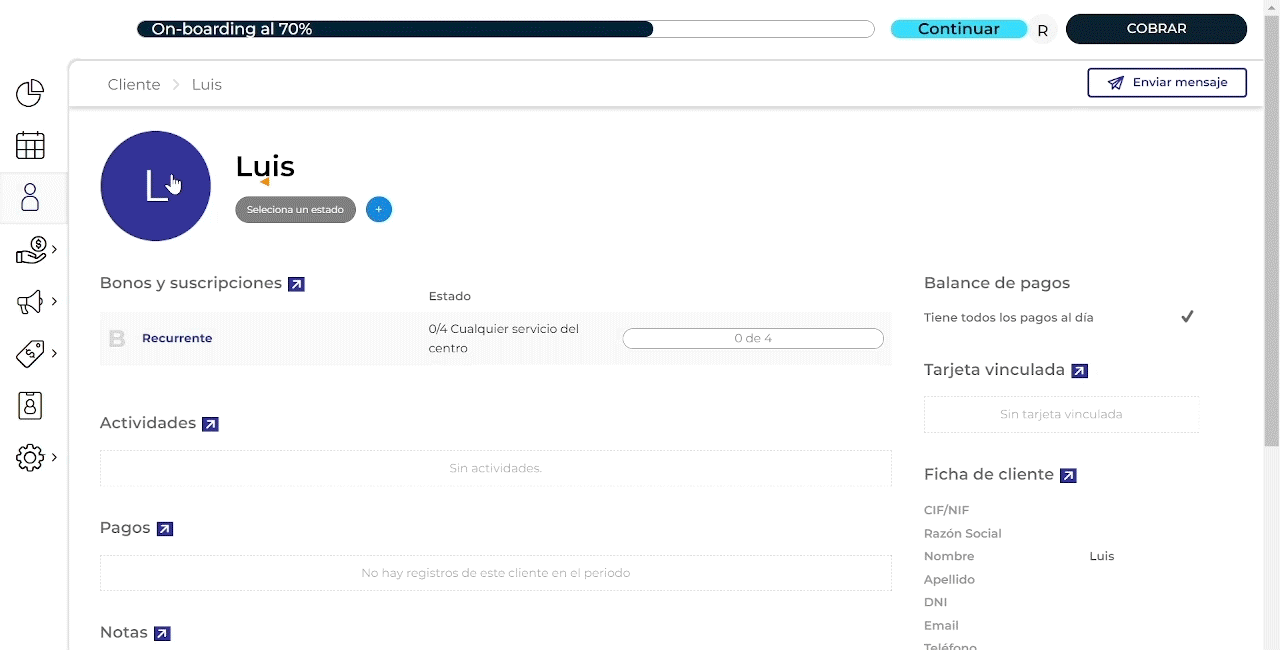Open Notas arrow link icon
The height and width of the screenshot is (650, 1280).
pos(163,634)
